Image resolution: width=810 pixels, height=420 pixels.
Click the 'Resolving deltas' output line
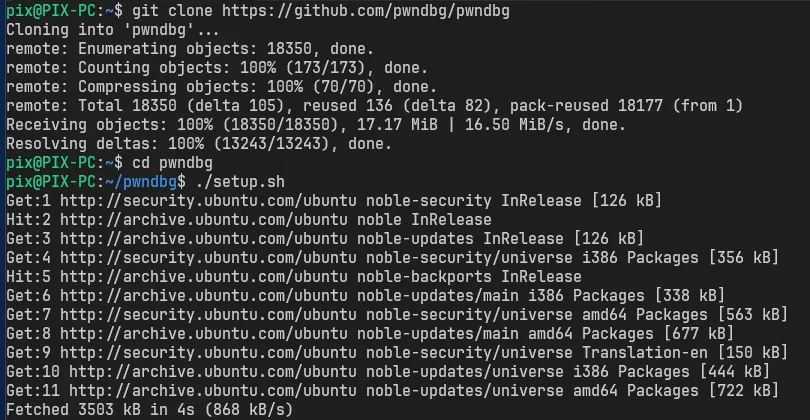[x=199, y=144]
